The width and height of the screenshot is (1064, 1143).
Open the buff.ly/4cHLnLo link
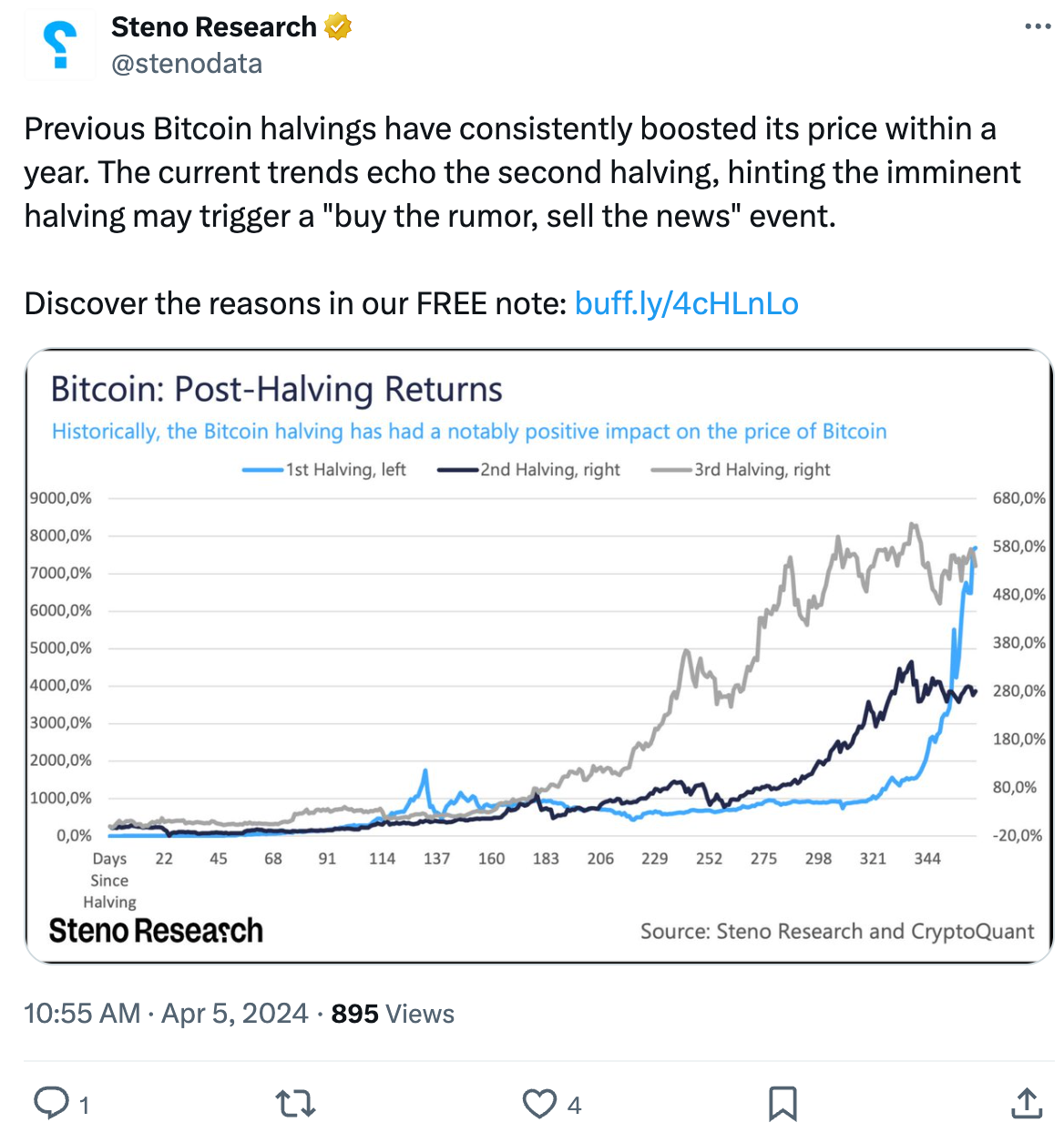[686, 303]
